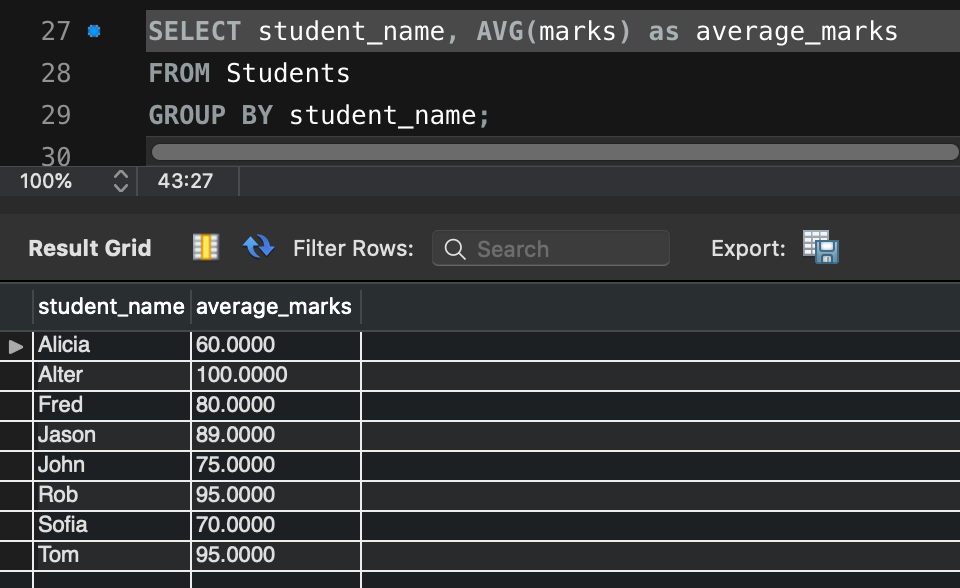Select the Jason row name cell
The height and width of the screenshot is (588, 960).
(x=111, y=435)
